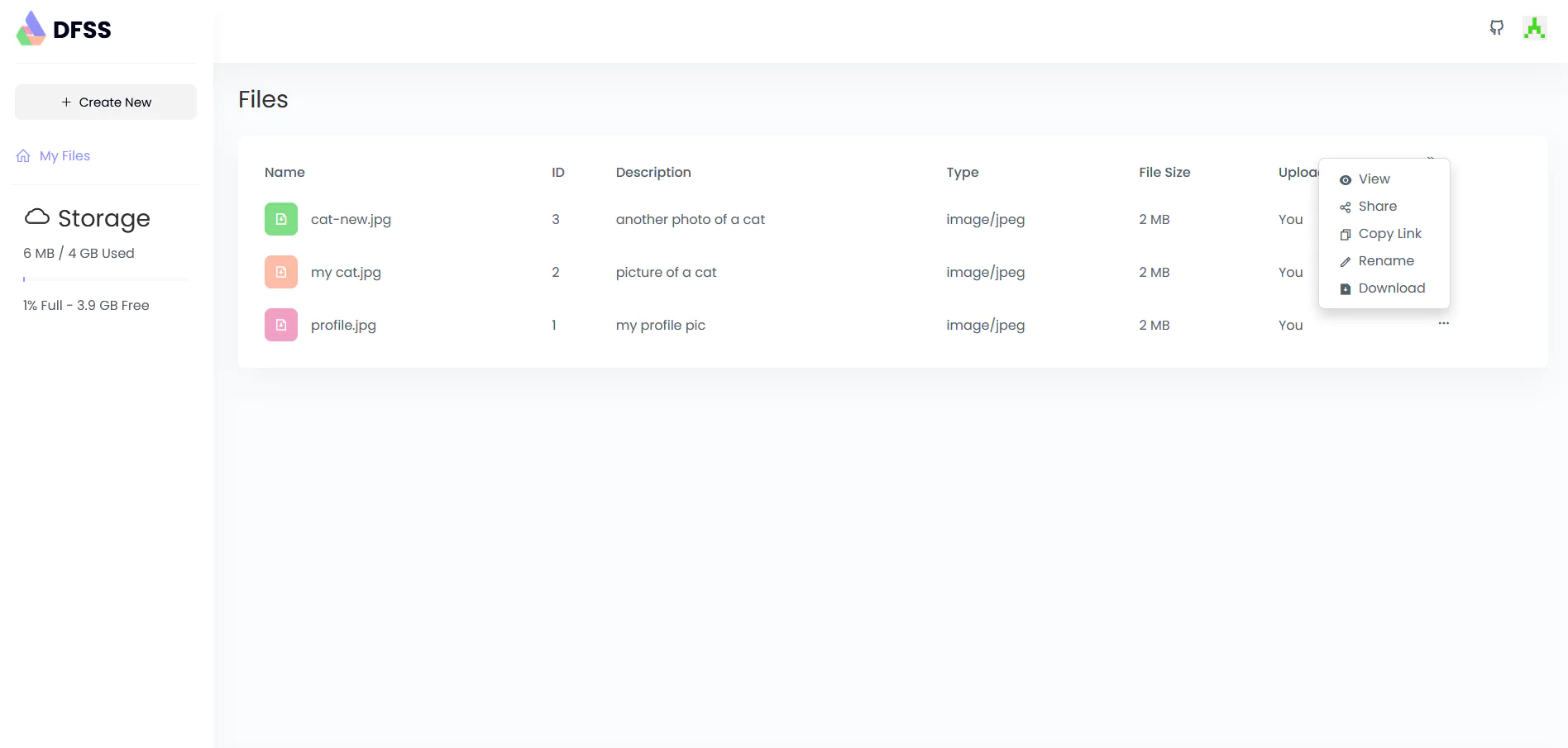Click the DFSS logo

64,29
